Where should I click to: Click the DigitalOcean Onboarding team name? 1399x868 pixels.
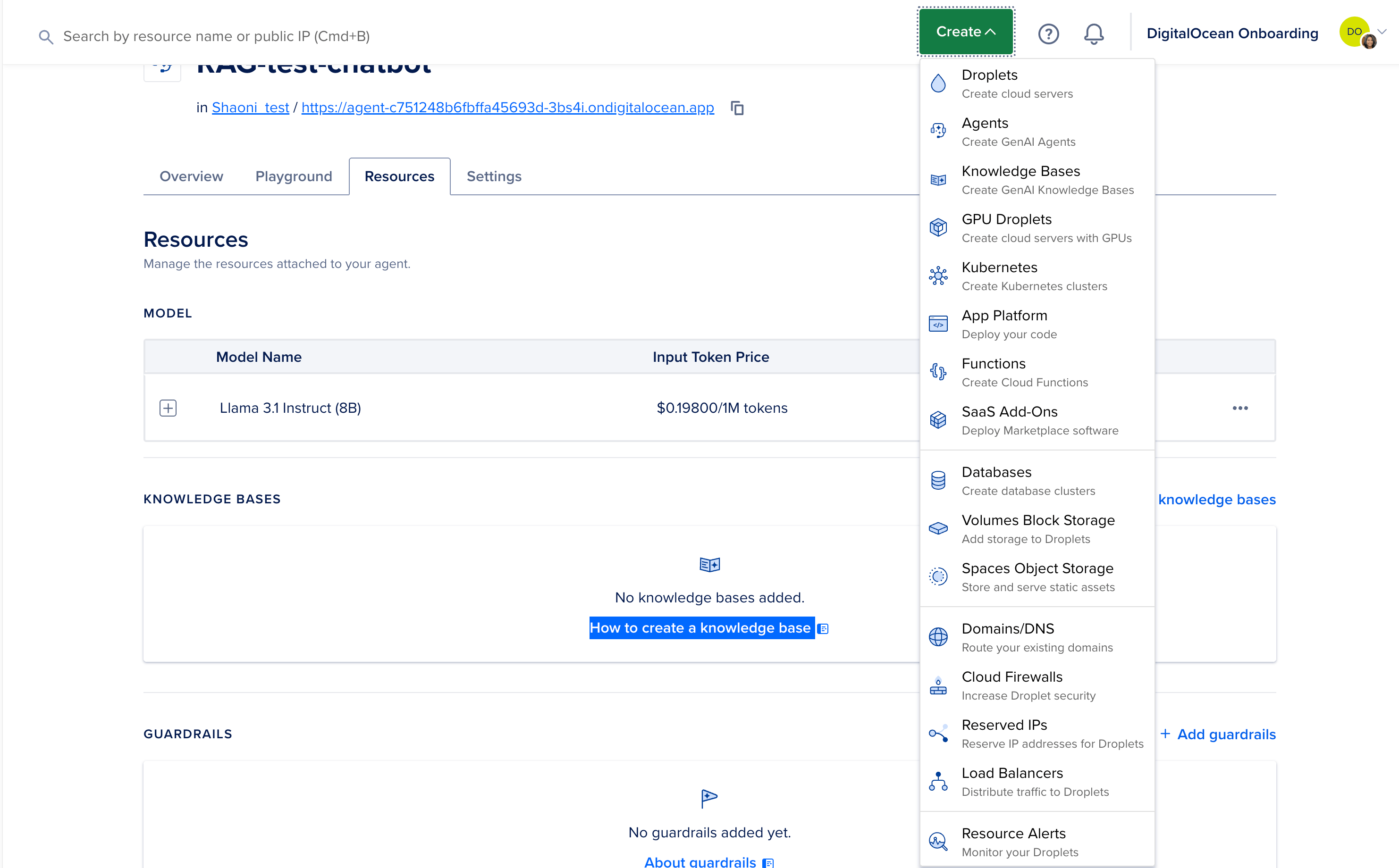pyautogui.click(x=1232, y=33)
